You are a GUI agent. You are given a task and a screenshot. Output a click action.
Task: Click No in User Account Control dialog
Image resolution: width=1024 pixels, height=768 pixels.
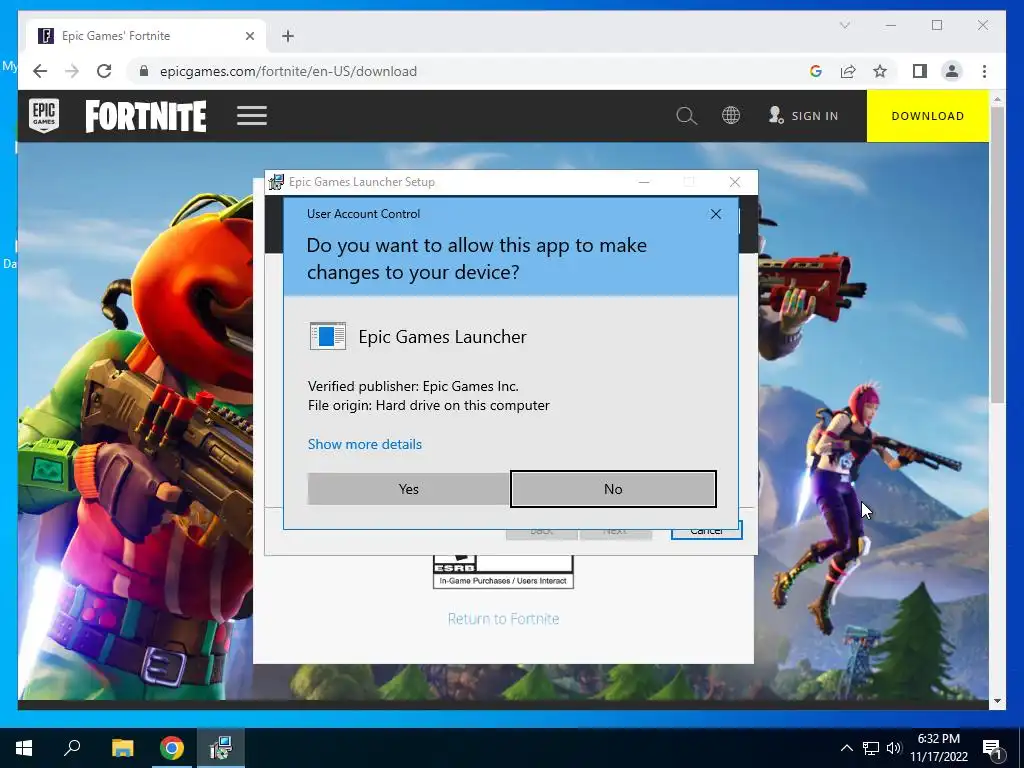tap(613, 488)
